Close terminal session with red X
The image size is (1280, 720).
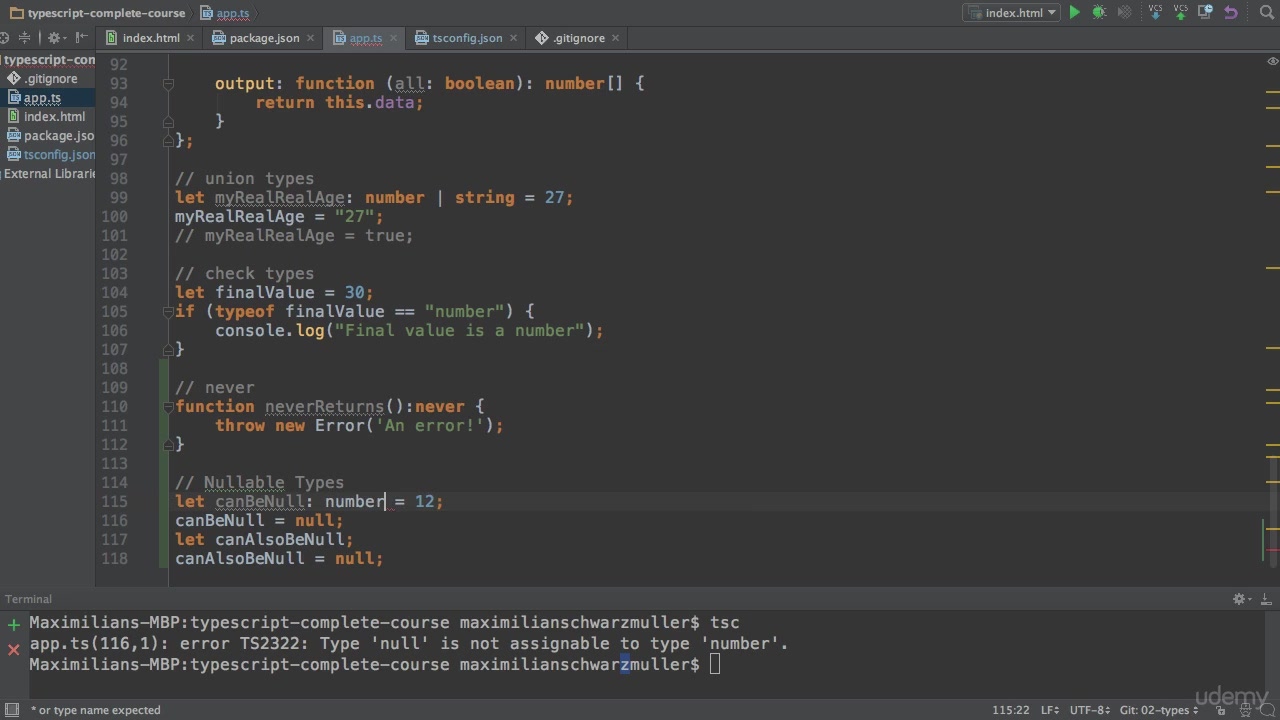14,650
